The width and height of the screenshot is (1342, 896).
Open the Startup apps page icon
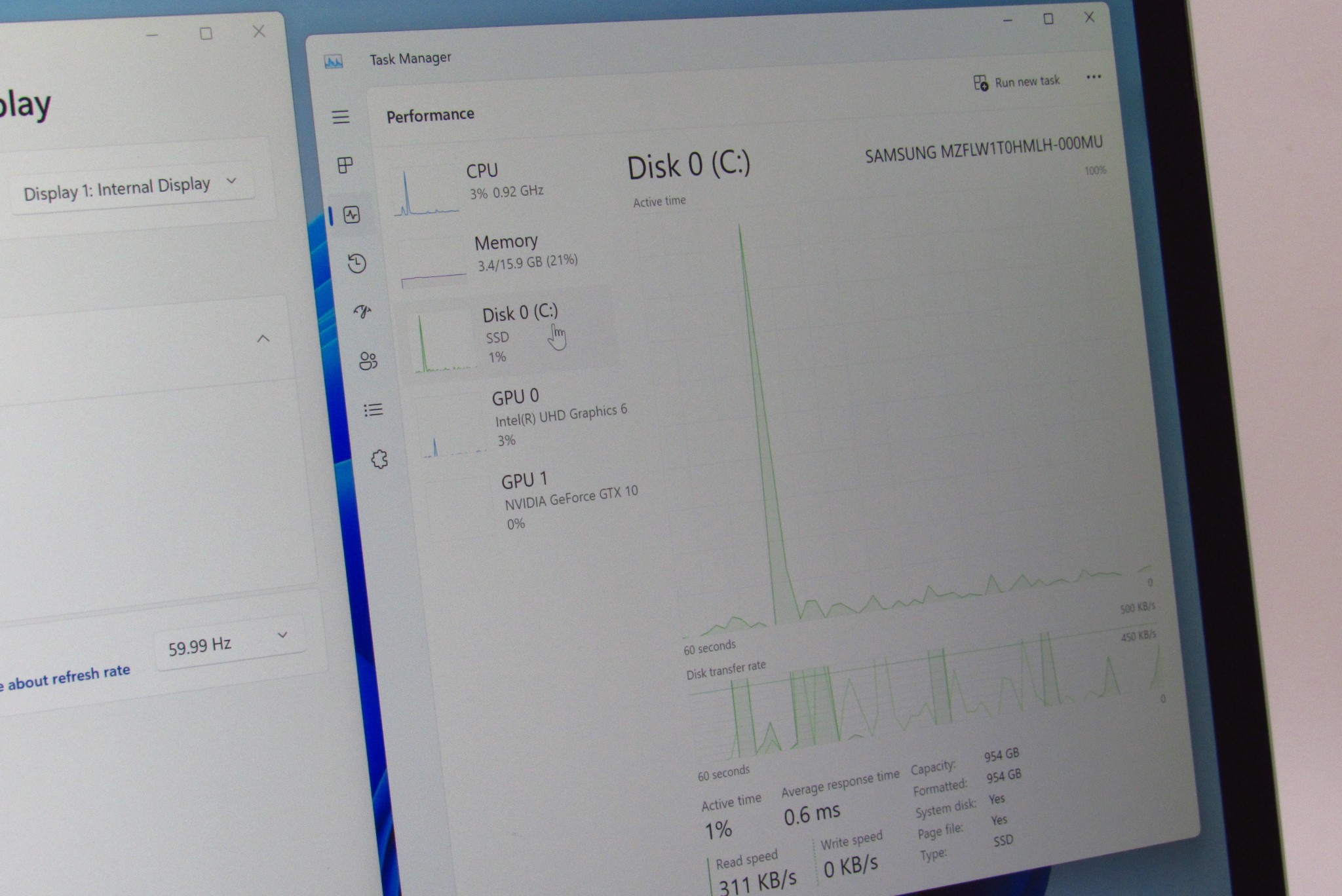point(362,311)
